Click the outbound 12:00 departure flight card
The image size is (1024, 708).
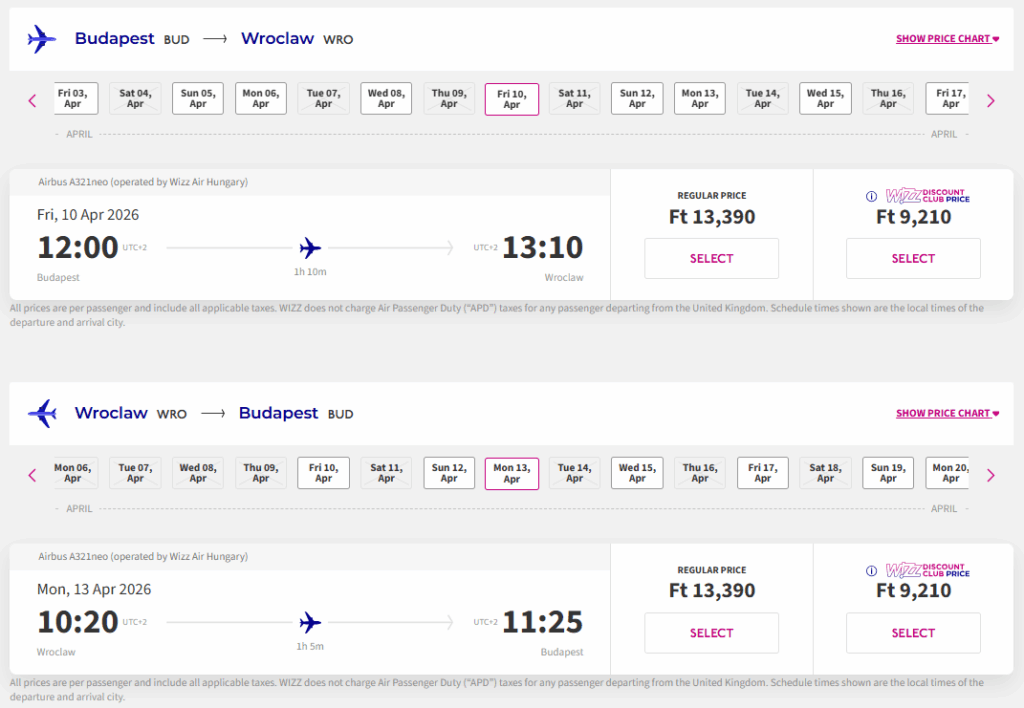[x=310, y=247]
